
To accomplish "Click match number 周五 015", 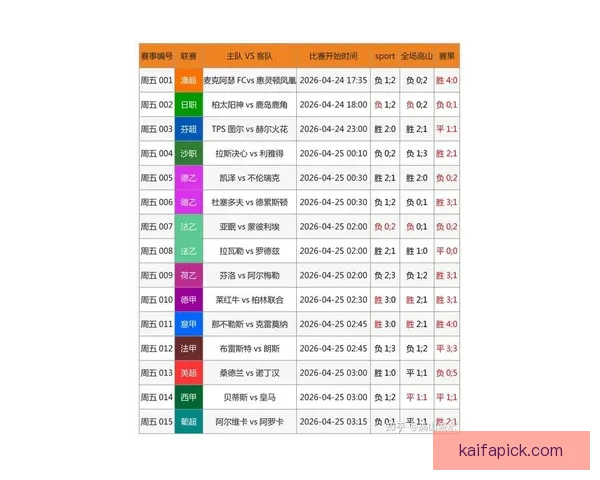I will pyautogui.click(x=157, y=421).
